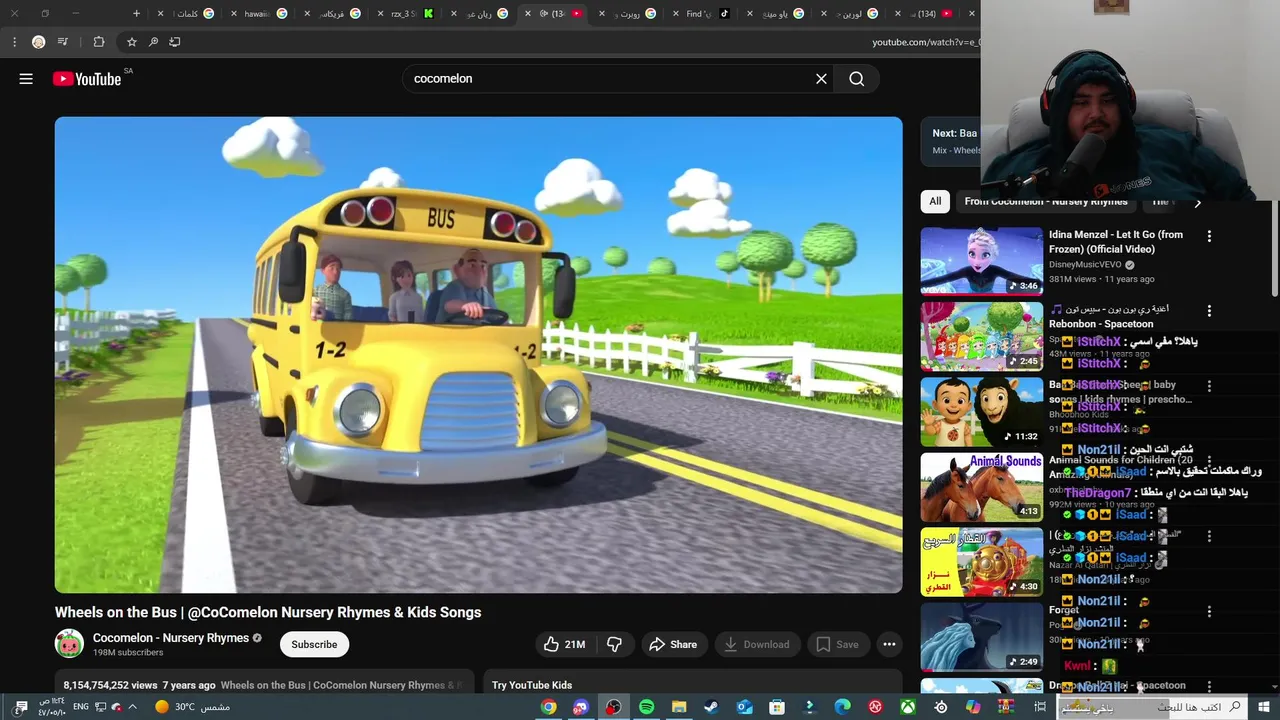Clear the cocomelon search text
Image resolution: width=1280 pixels, height=720 pixels.
coord(821,79)
